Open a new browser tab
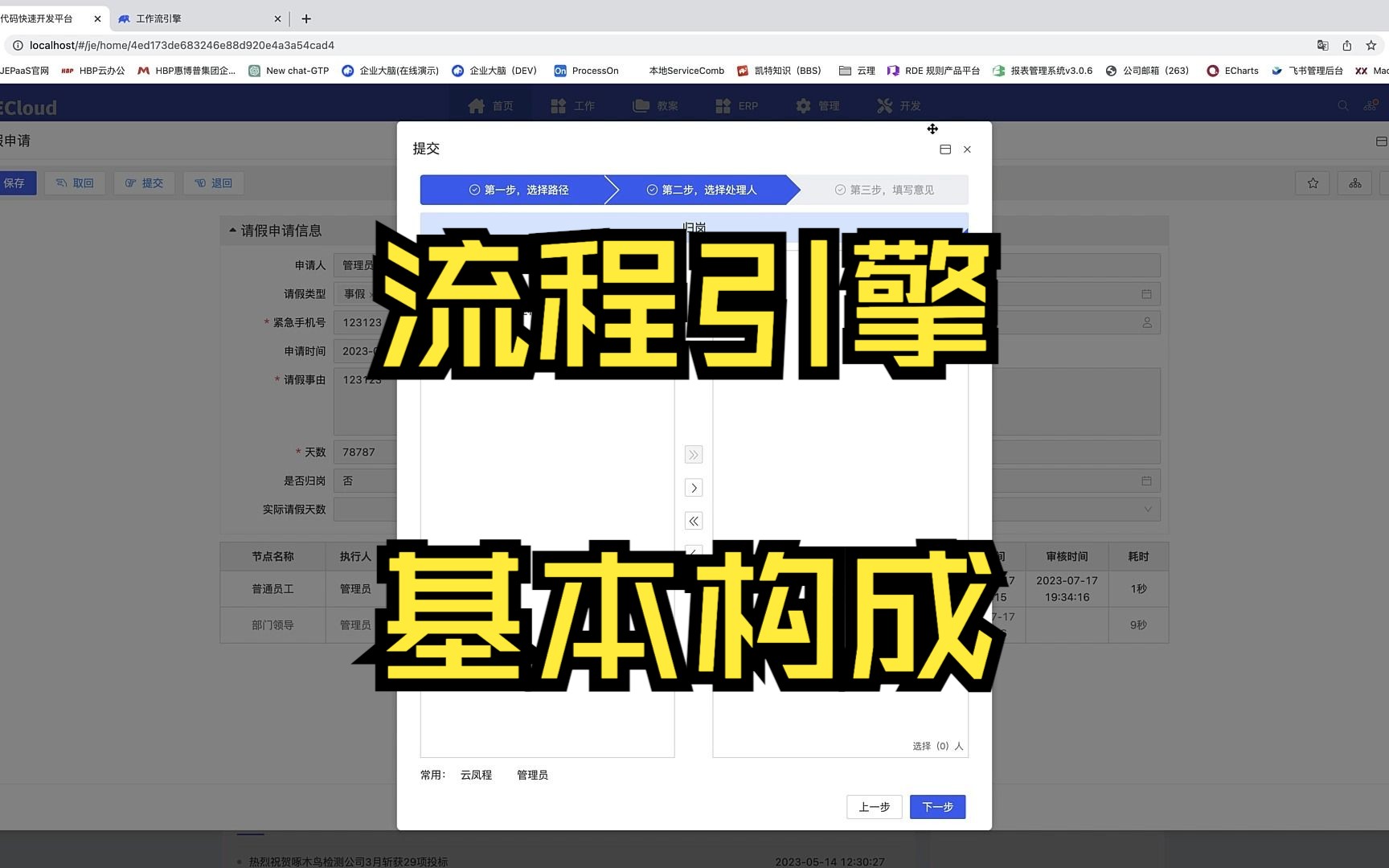 pos(306,18)
